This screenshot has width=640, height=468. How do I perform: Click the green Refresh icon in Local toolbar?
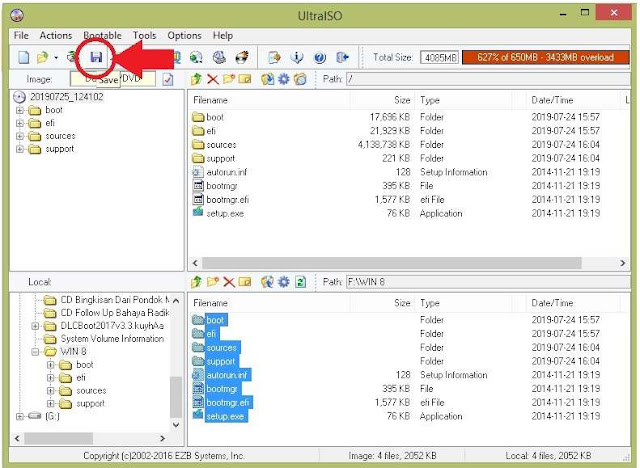(x=301, y=282)
